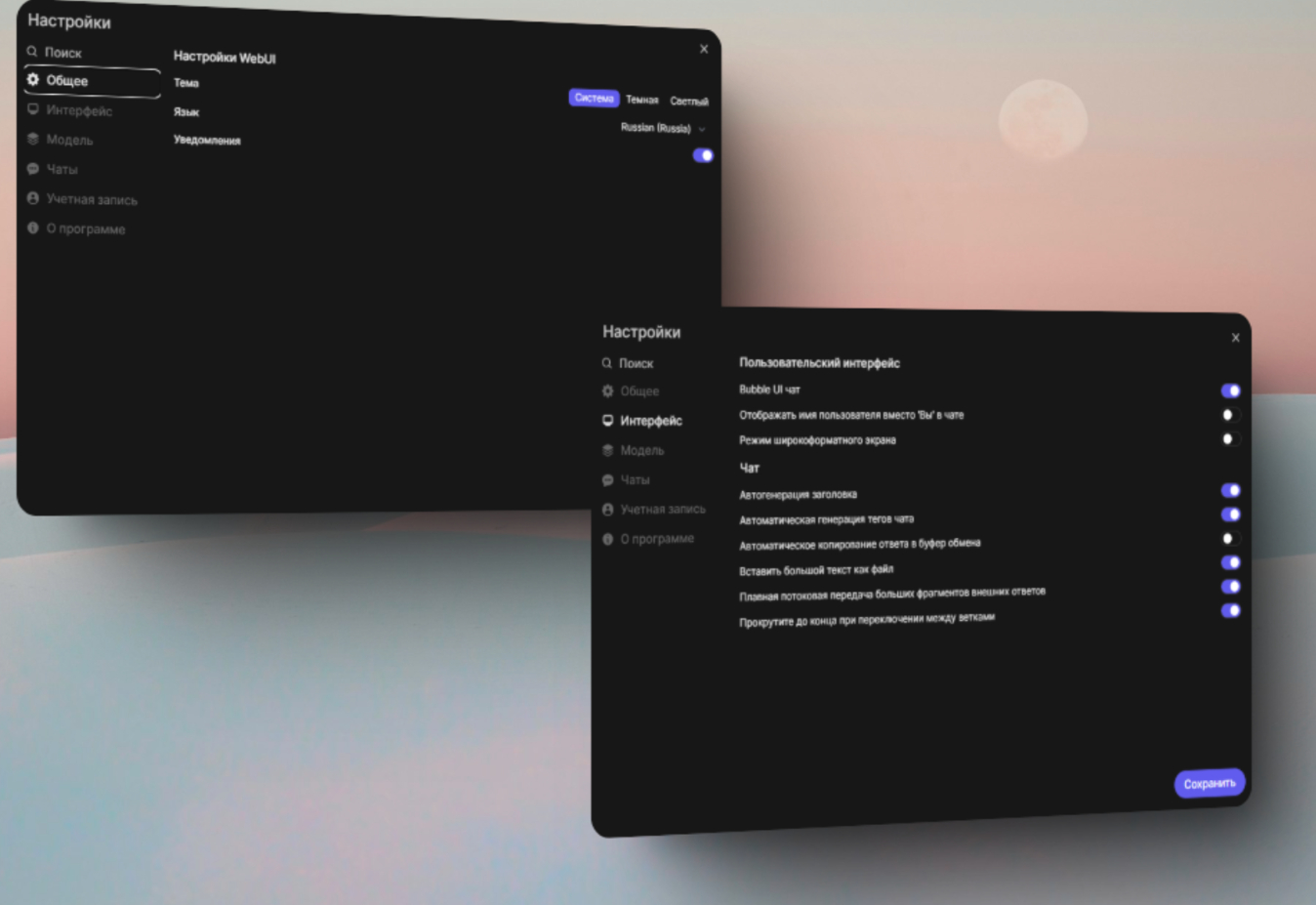The height and width of the screenshot is (905, 1316).
Task: Toggle Прокрутите до конца при переключении между ветками
Action: (1231, 611)
